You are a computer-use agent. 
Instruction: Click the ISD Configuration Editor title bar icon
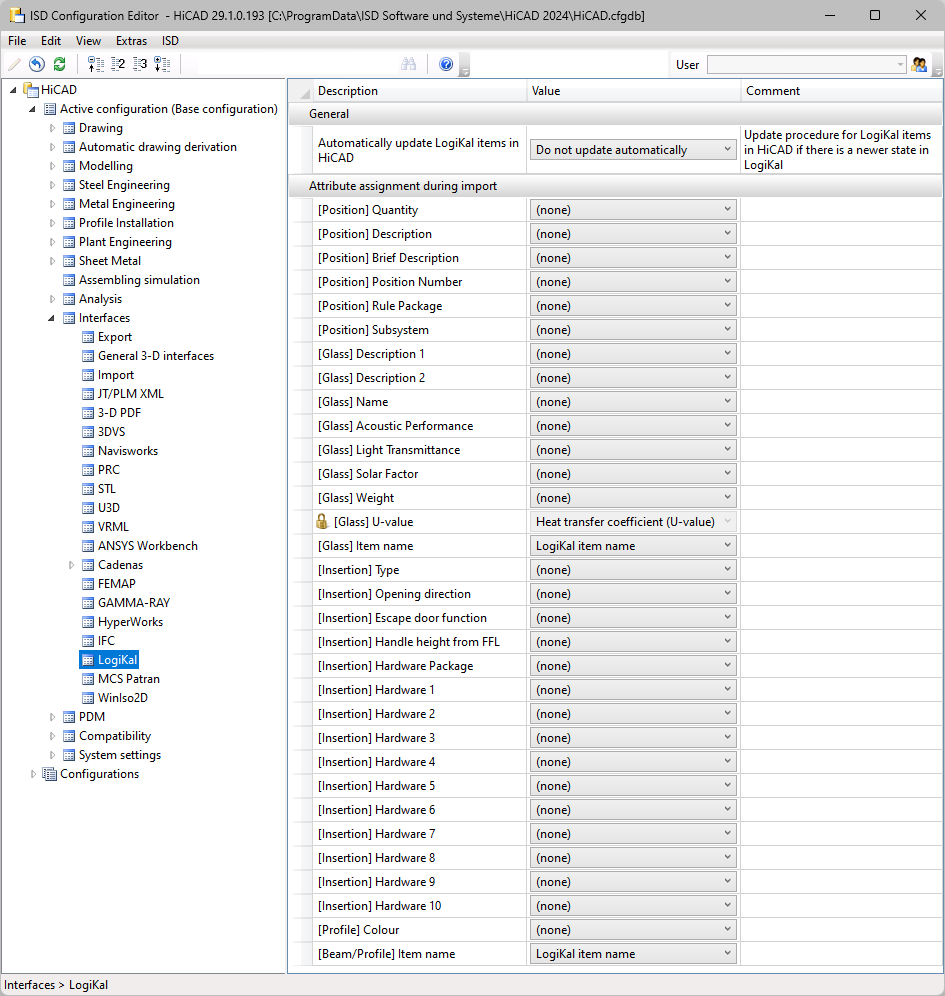coord(17,15)
